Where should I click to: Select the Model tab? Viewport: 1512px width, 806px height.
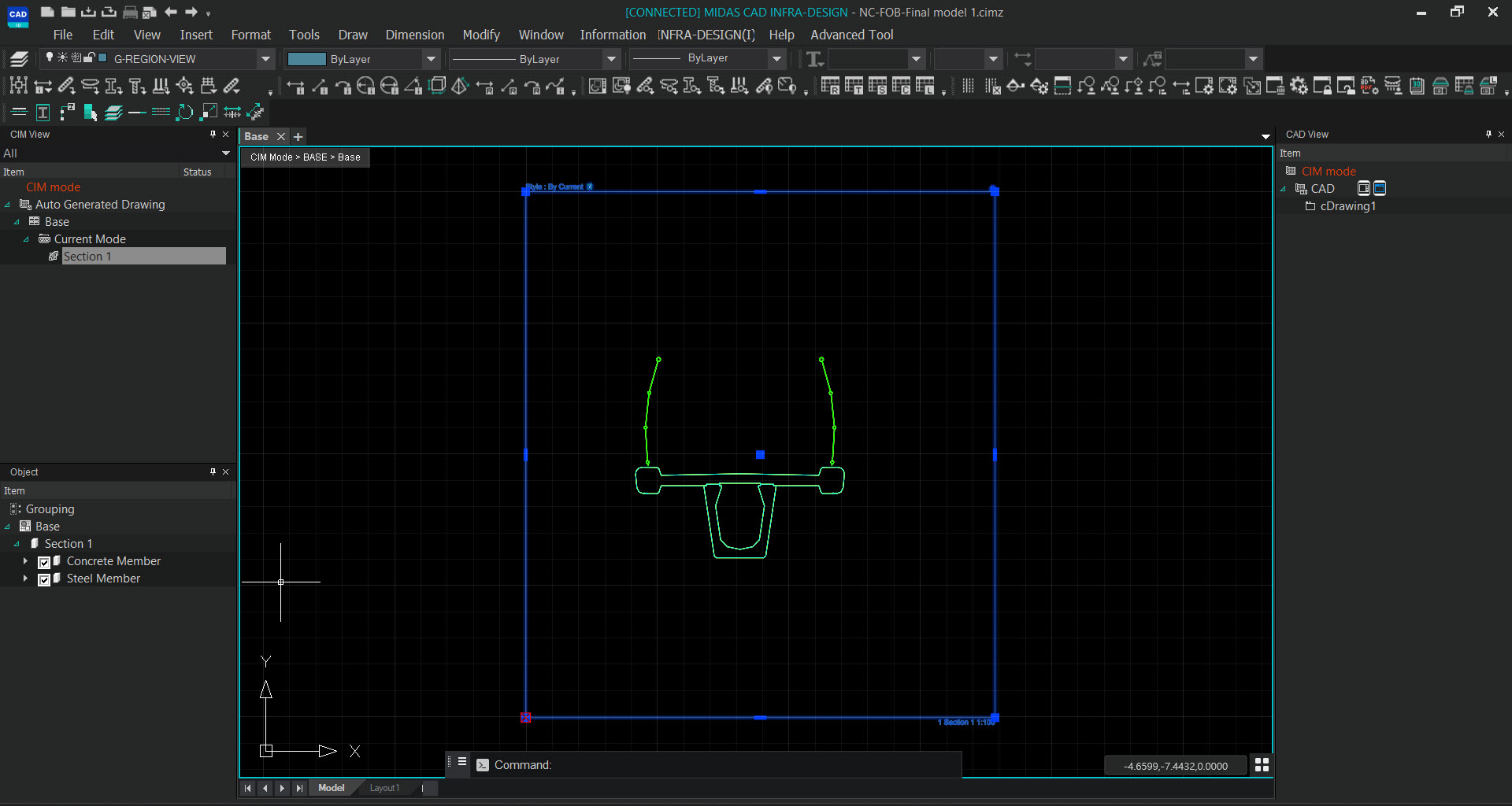pyautogui.click(x=331, y=788)
